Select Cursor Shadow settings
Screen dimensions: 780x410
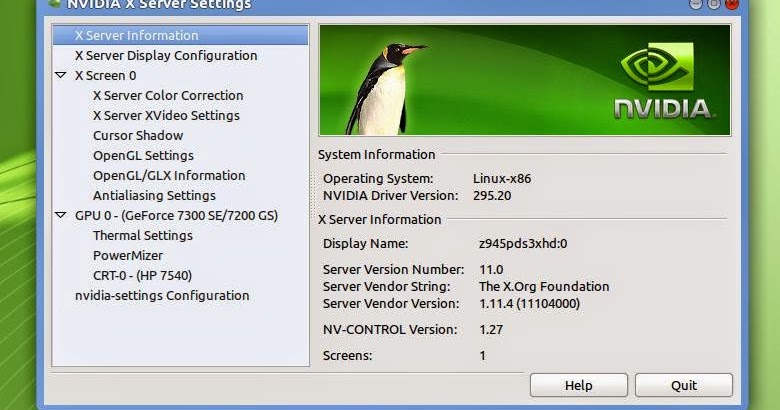pyautogui.click(x=138, y=135)
